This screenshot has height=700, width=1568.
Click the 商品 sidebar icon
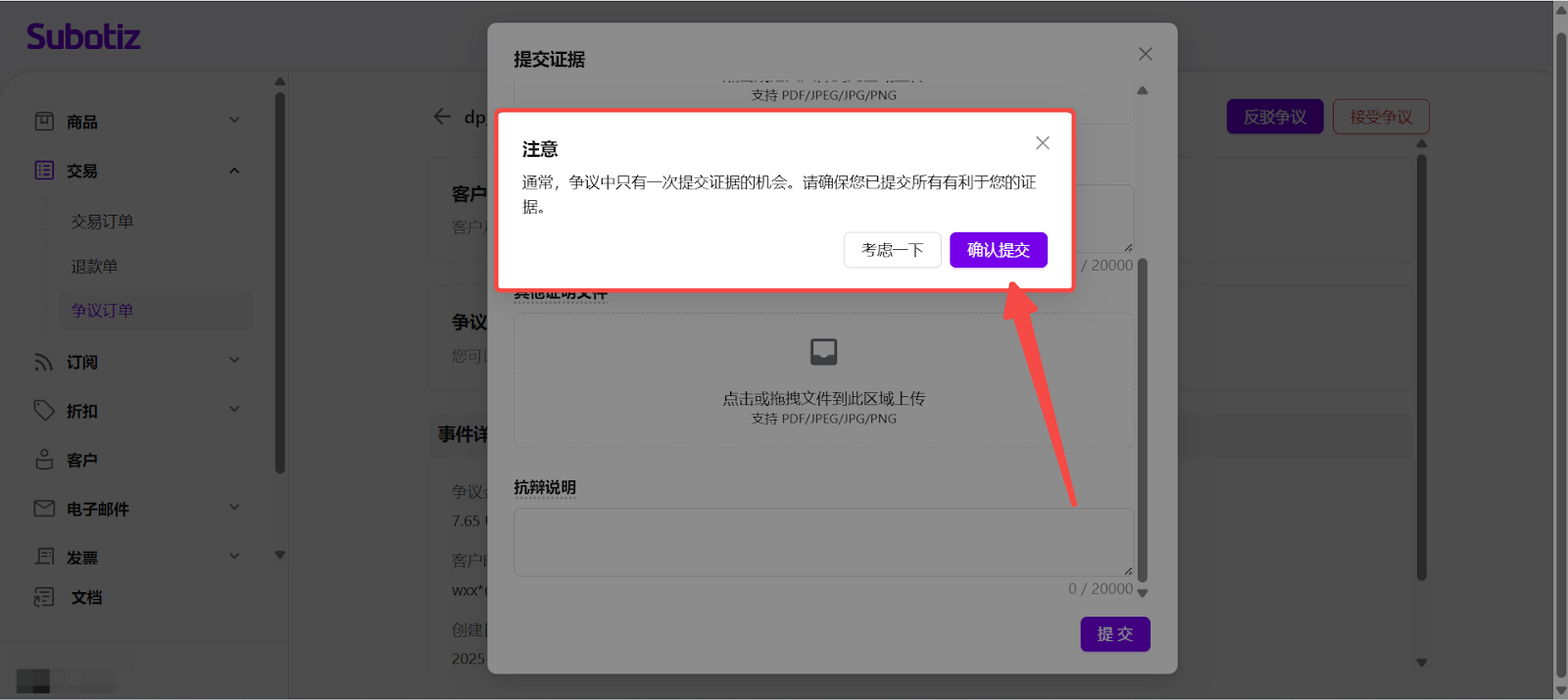pos(44,122)
